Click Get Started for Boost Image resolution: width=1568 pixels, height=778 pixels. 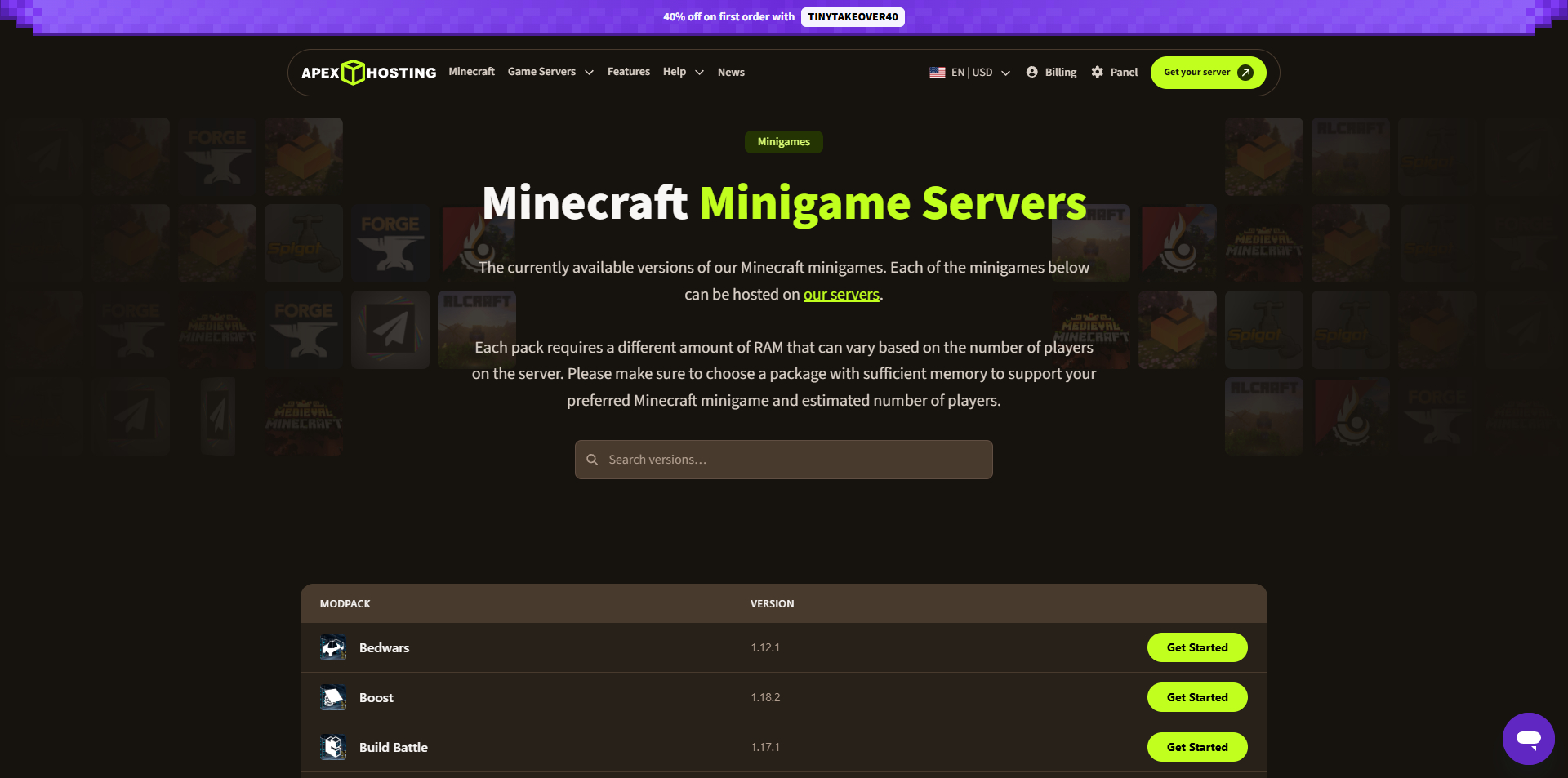tap(1197, 697)
